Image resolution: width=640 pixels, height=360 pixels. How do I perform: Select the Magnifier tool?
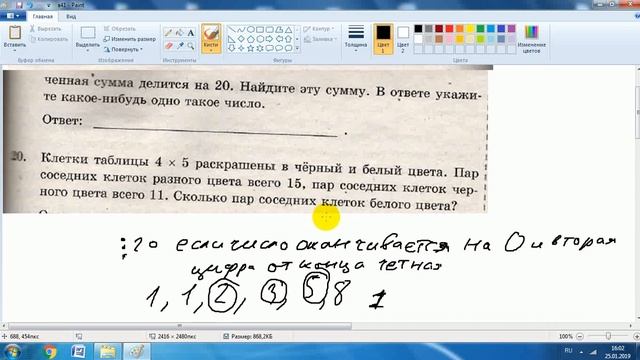coord(191,46)
